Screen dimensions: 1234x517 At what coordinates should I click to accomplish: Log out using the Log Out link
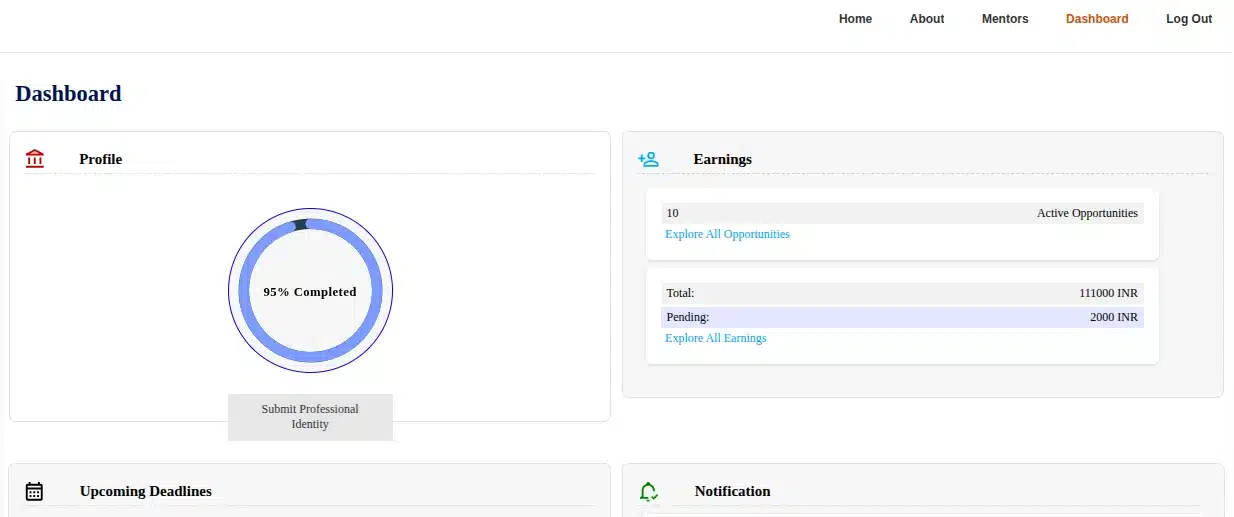coord(1188,19)
